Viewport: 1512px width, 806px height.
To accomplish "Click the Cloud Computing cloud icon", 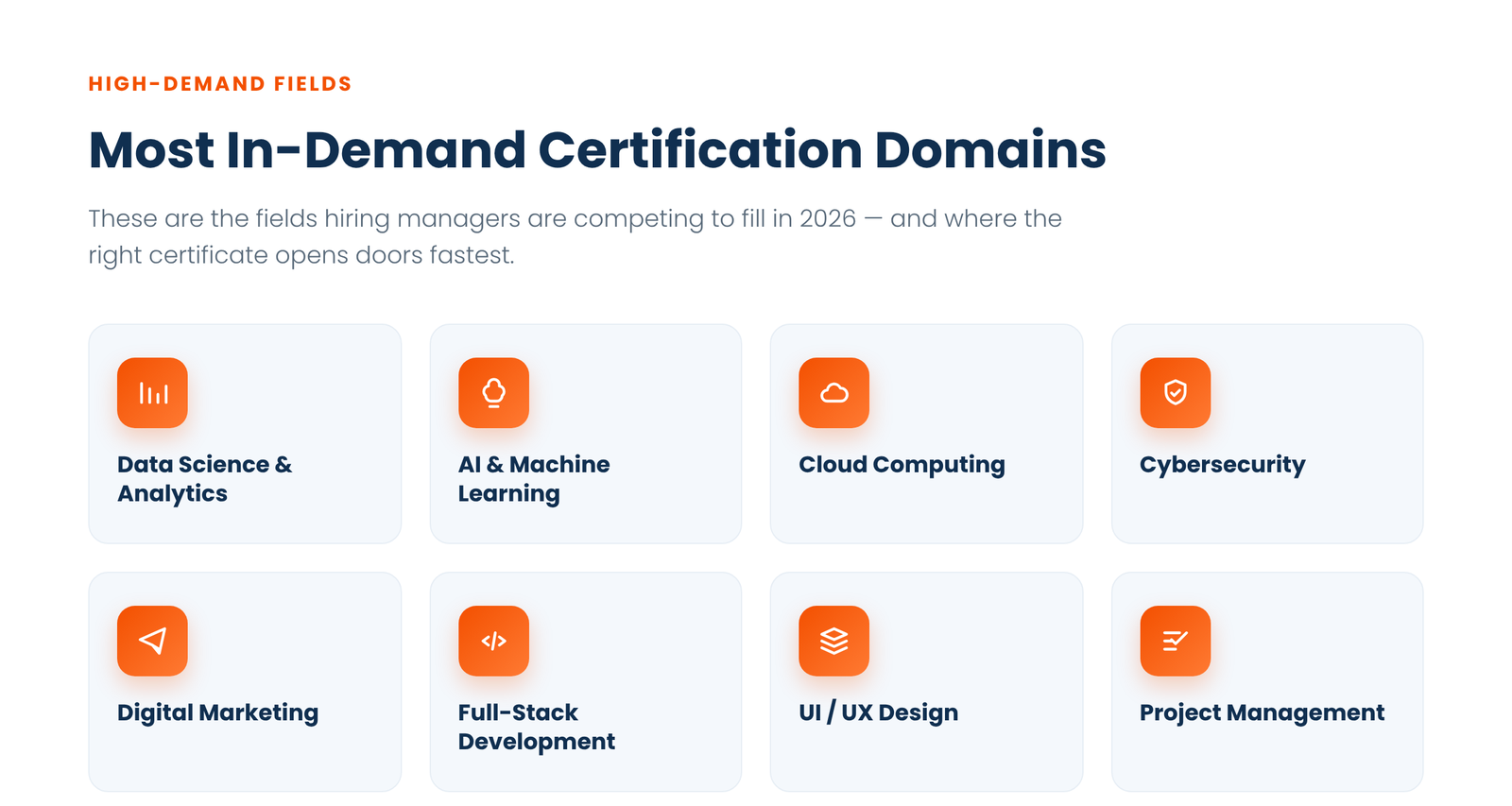I will coord(833,393).
